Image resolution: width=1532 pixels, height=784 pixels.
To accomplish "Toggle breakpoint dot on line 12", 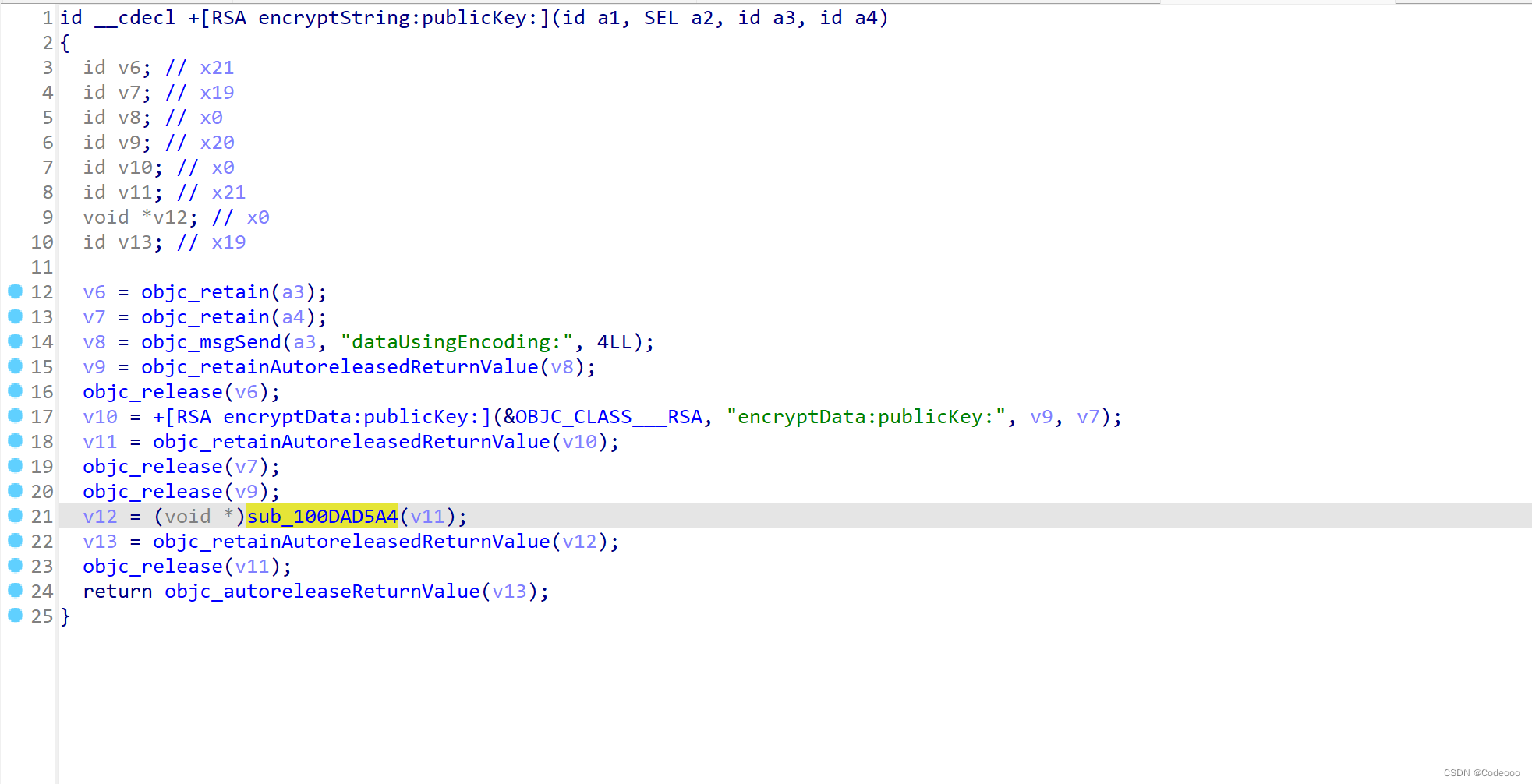I will pos(16,291).
